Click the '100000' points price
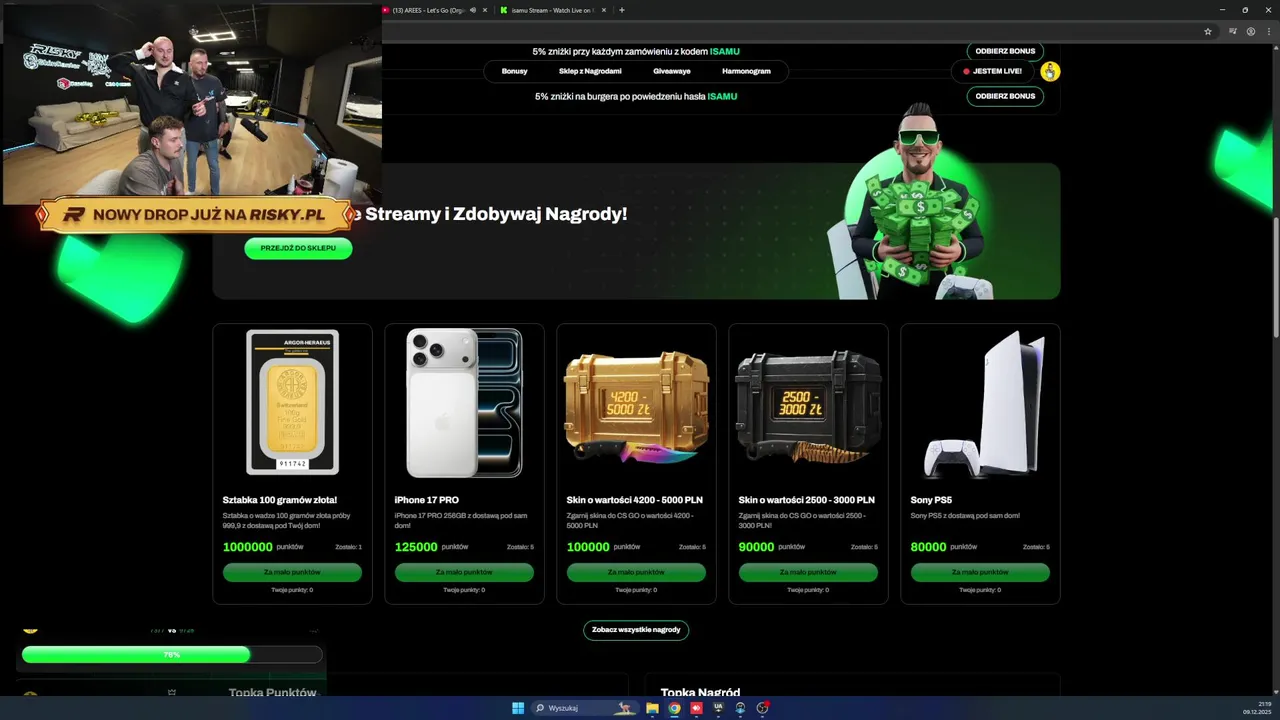Viewport: 1280px width, 720px height. coord(588,547)
